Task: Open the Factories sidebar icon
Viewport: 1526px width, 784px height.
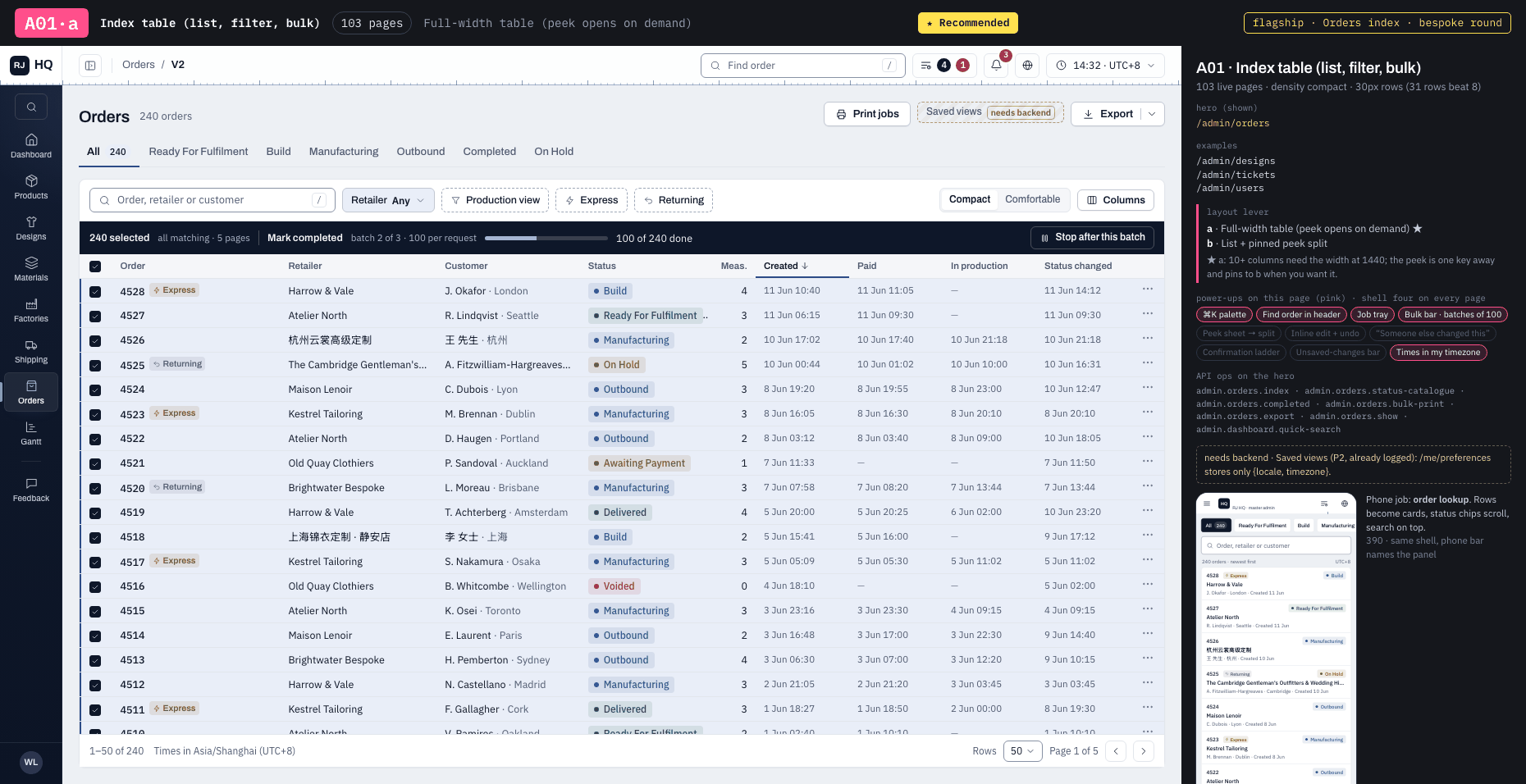Action: pyautogui.click(x=31, y=310)
